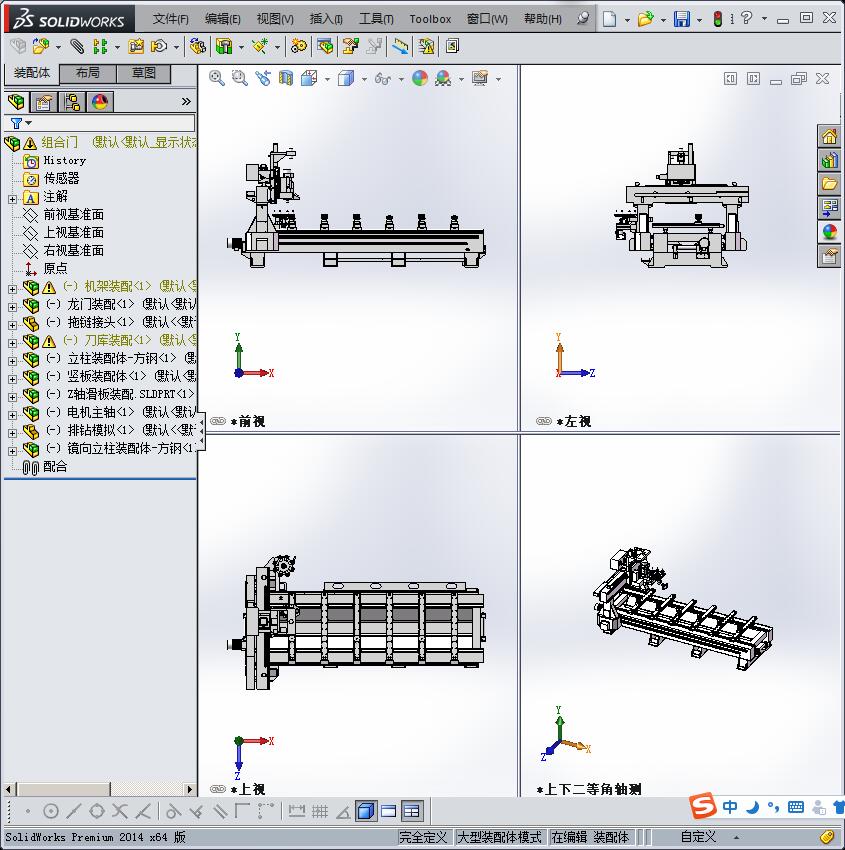Expand the 刀库装配<1> tree node
This screenshot has width=845, height=850.
click(12, 343)
